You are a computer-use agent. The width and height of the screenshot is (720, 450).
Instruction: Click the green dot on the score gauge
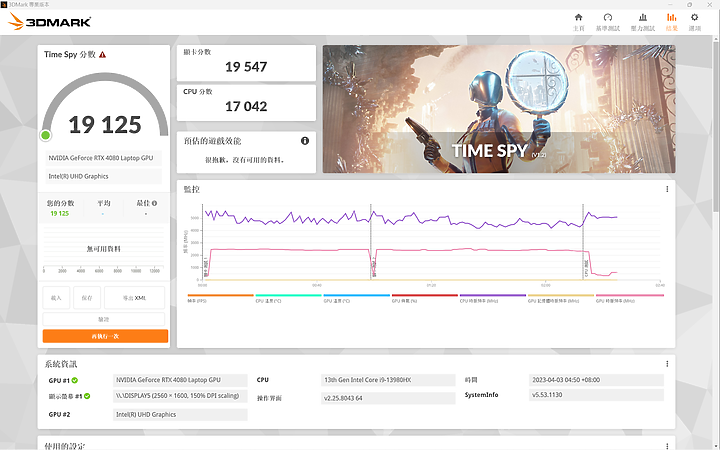45,135
